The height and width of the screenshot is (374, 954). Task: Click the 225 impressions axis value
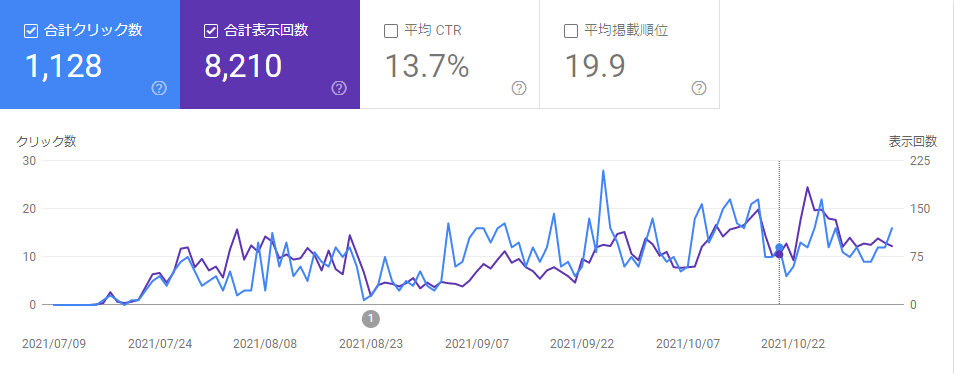[x=920, y=161]
